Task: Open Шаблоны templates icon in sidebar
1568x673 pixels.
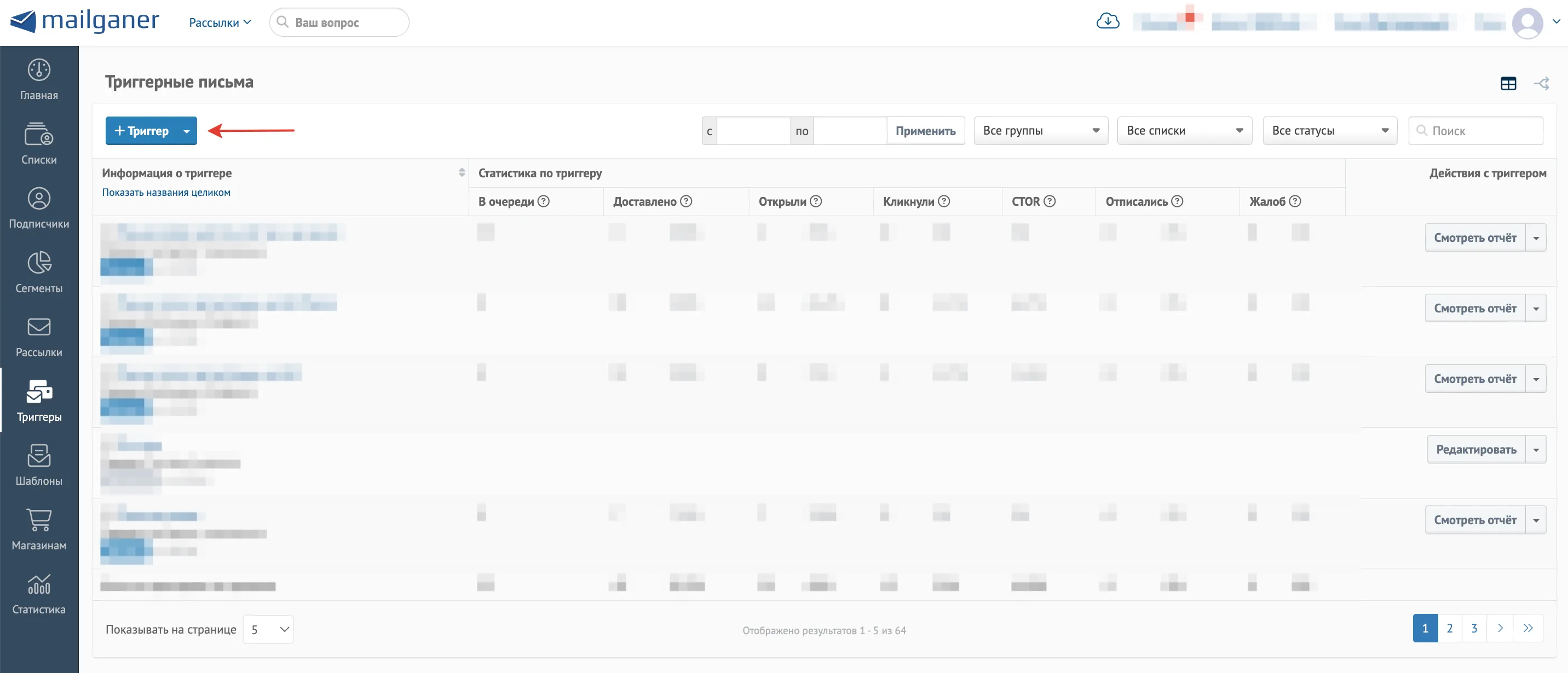Action: point(39,455)
